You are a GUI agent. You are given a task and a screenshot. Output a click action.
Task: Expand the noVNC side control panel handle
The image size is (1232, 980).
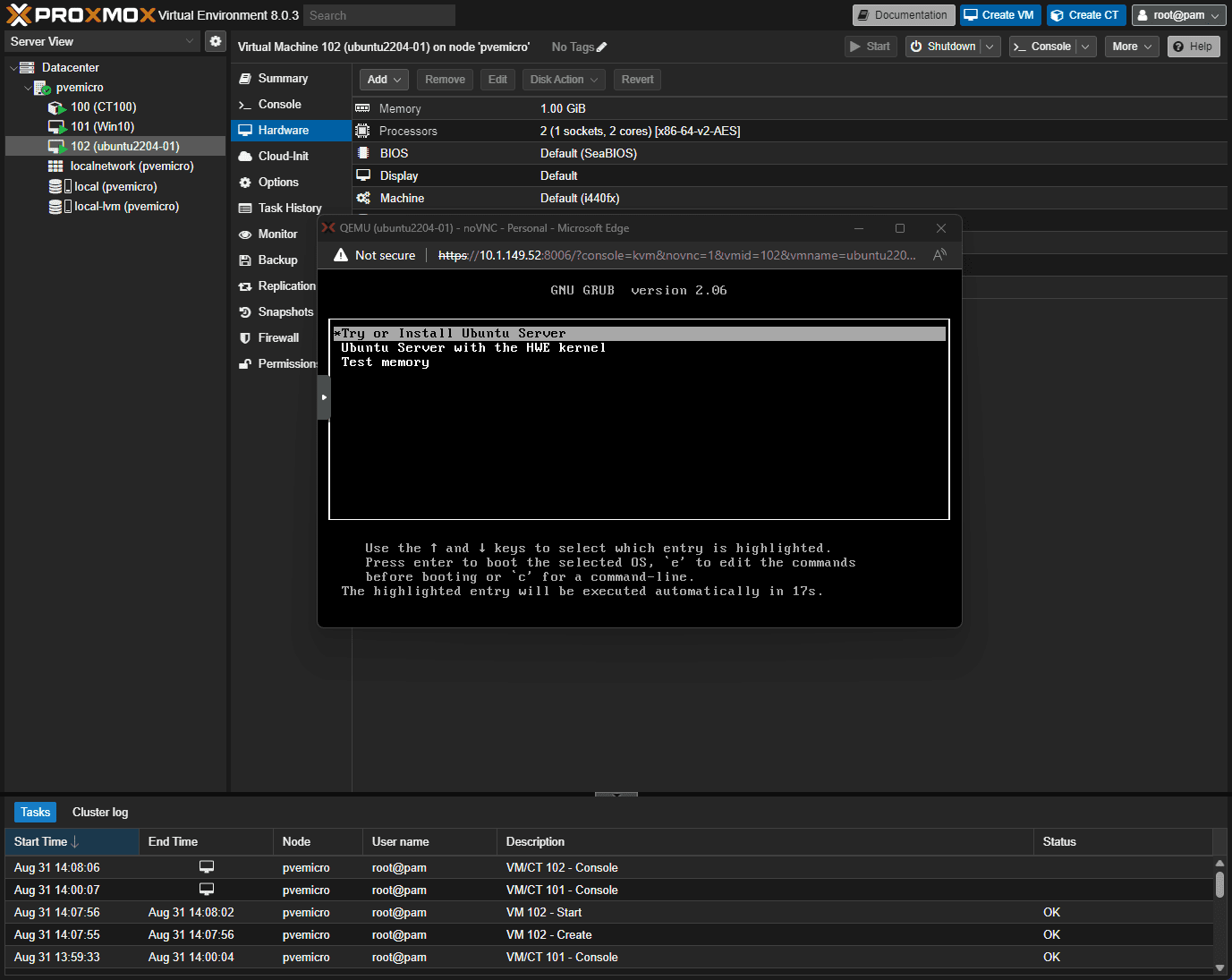[x=324, y=397]
